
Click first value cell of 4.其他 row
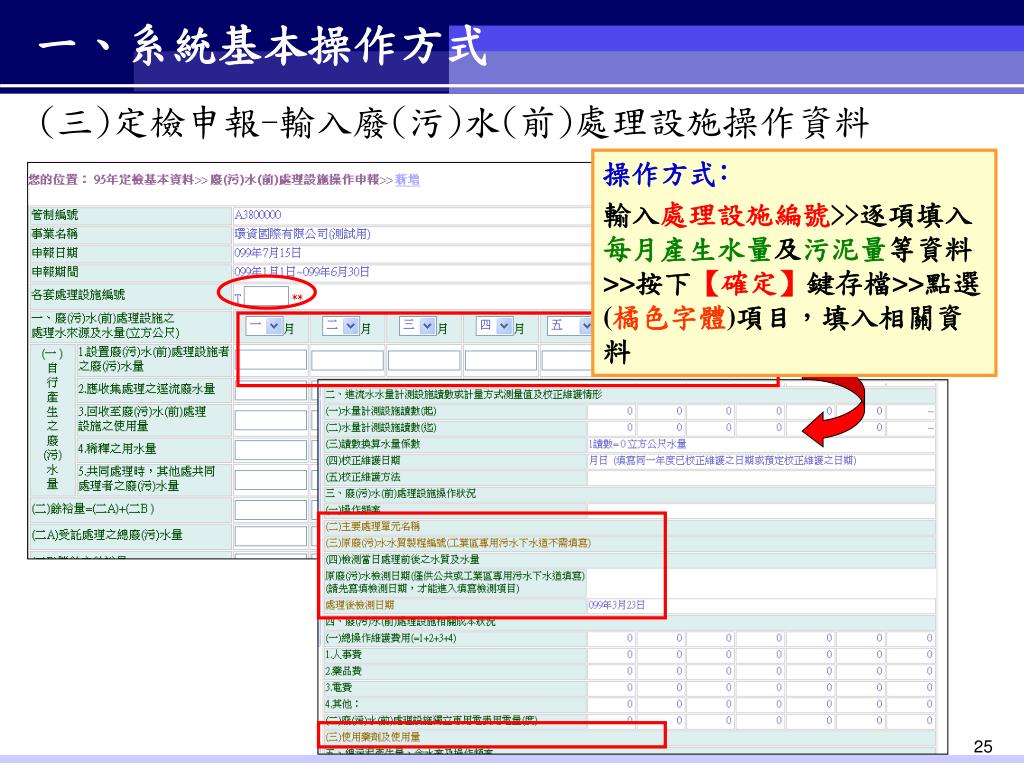tap(611, 704)
